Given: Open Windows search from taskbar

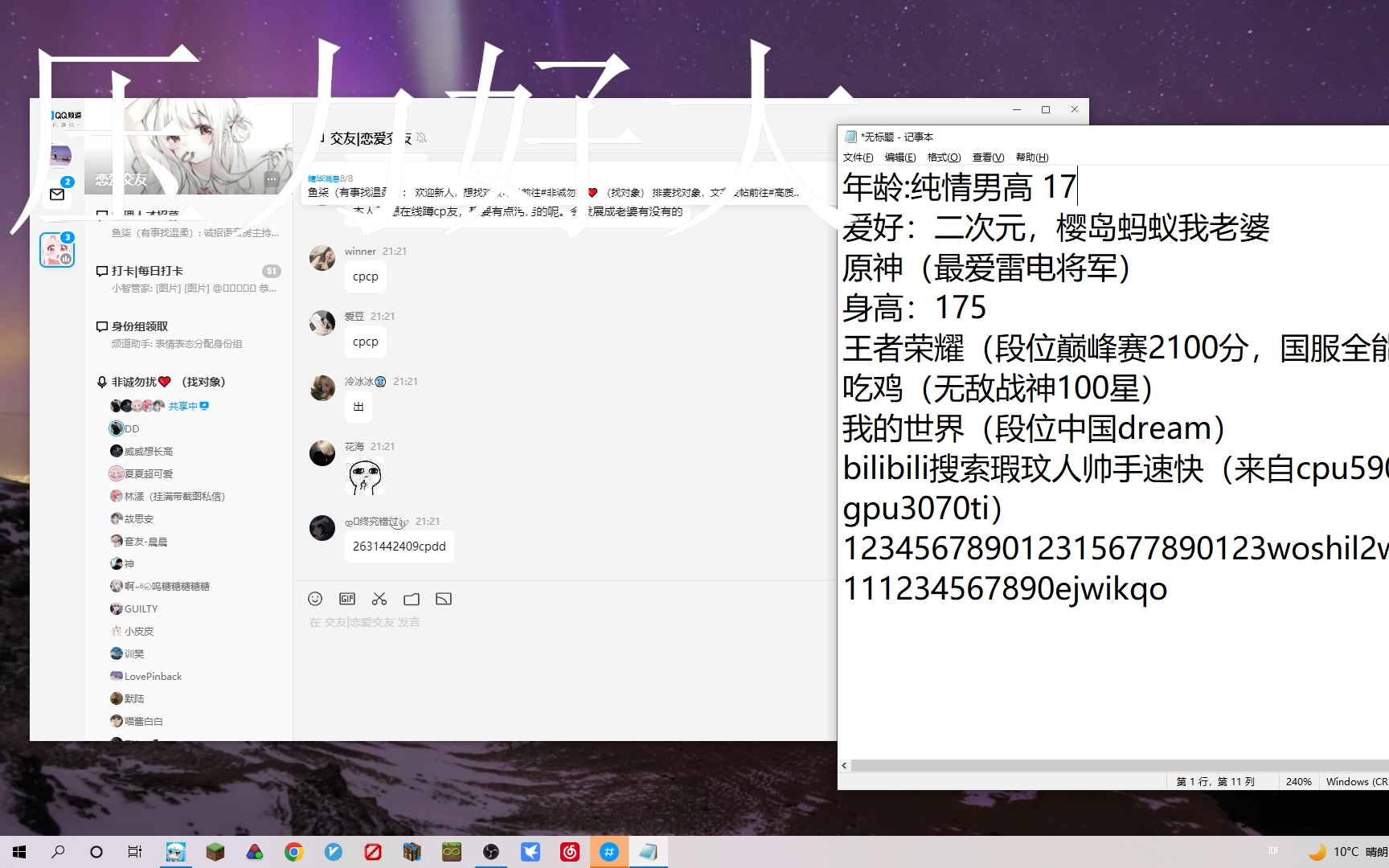Looking at the screenshot, I should pos(58,852).
